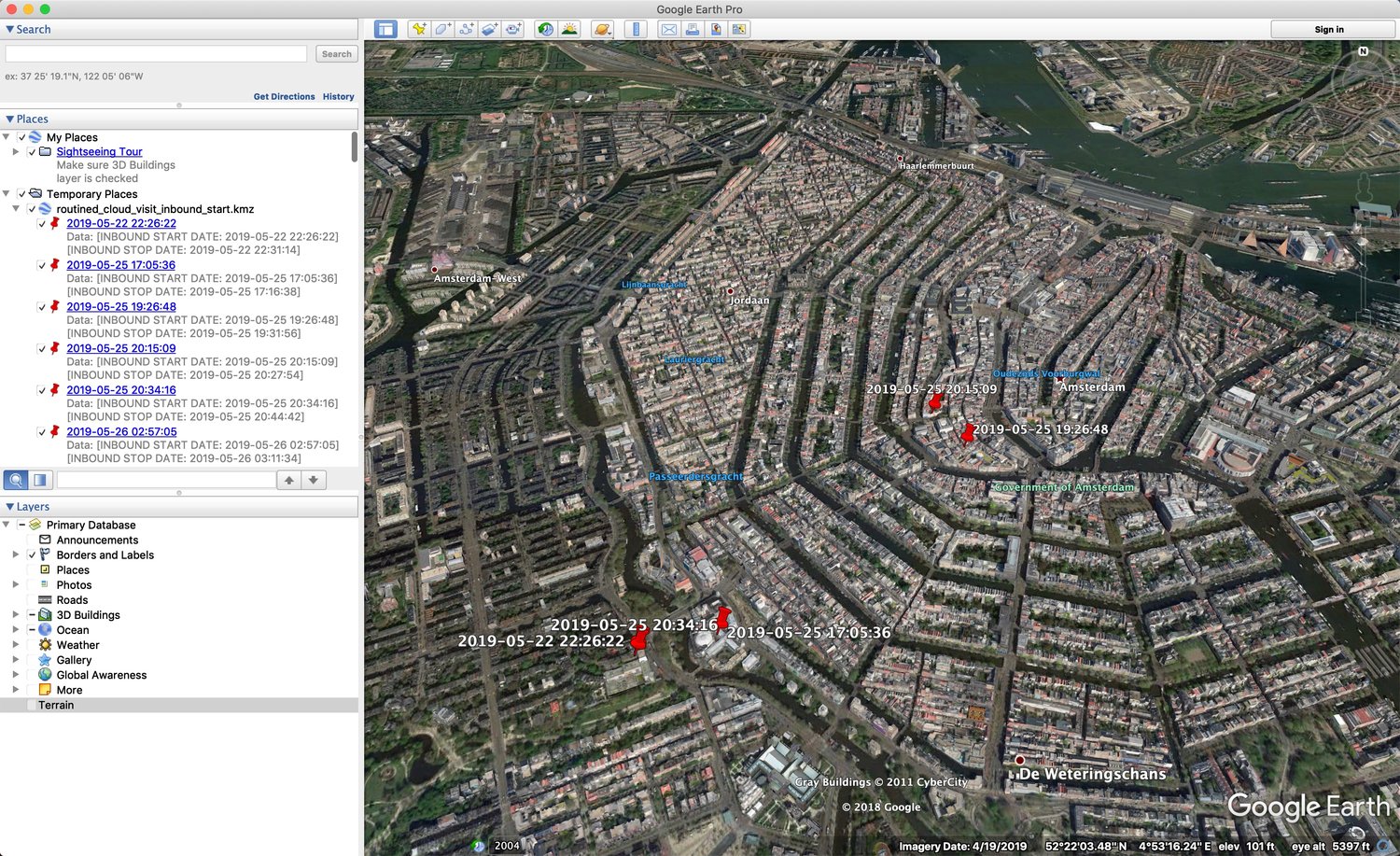
Task: Enable the Roads layer checkbox
Action: [32, 600]
